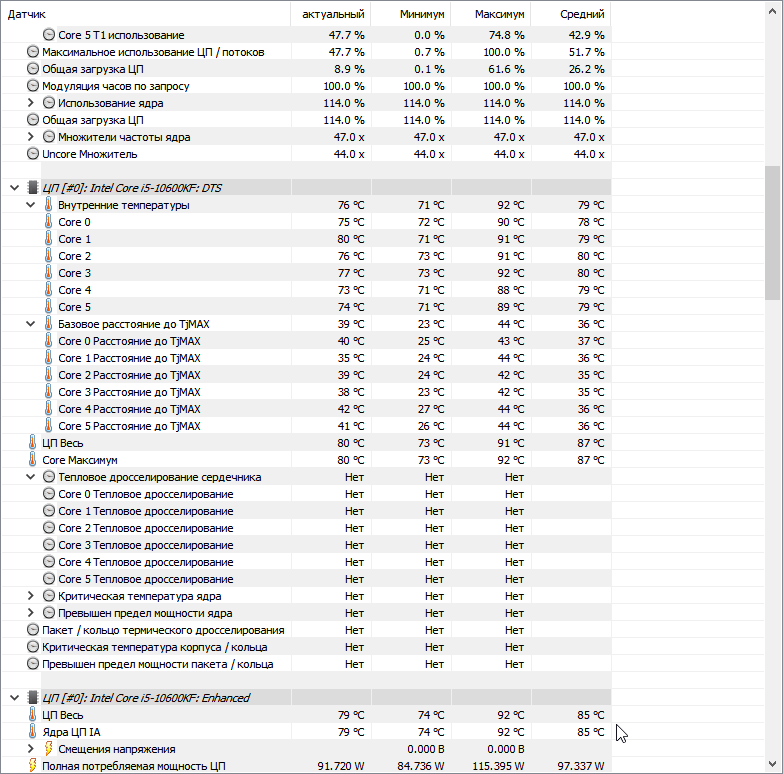Click thermometer icon next to Core 3
This screenshot has height=774, width=783.
[x=48, y=273]
